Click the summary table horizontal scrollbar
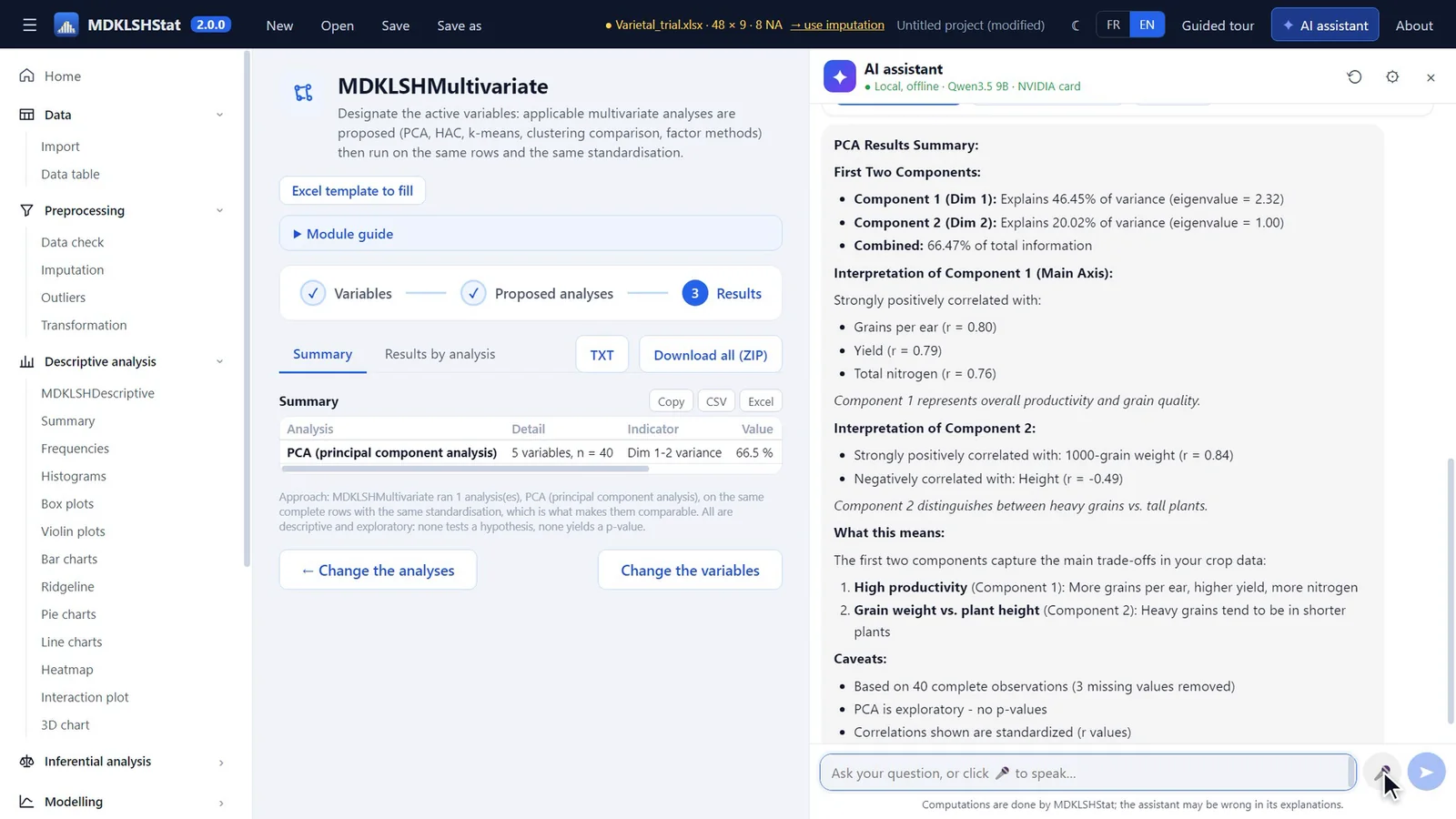Viewport: 1456px width, 819px height. click(465, 469)
